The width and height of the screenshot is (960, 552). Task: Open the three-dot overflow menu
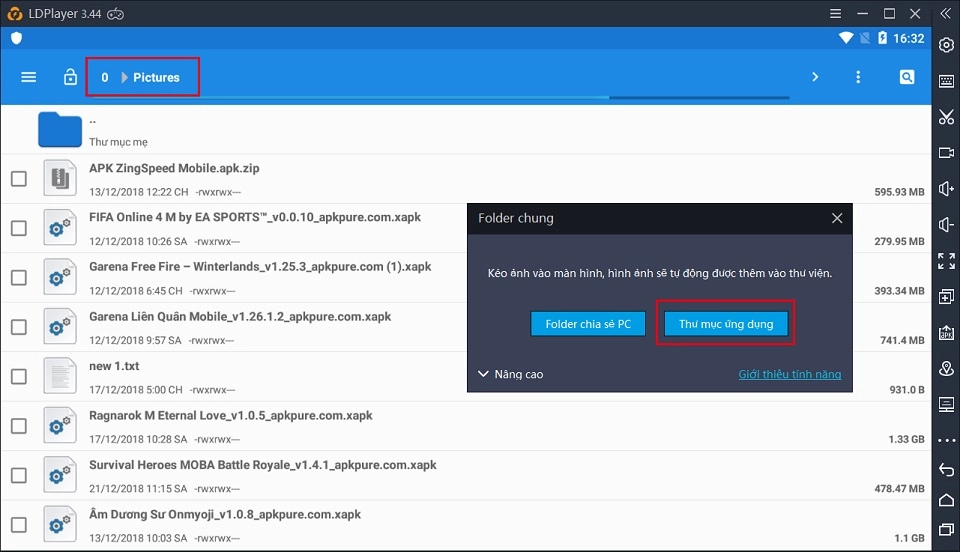(x=858, y=77)
